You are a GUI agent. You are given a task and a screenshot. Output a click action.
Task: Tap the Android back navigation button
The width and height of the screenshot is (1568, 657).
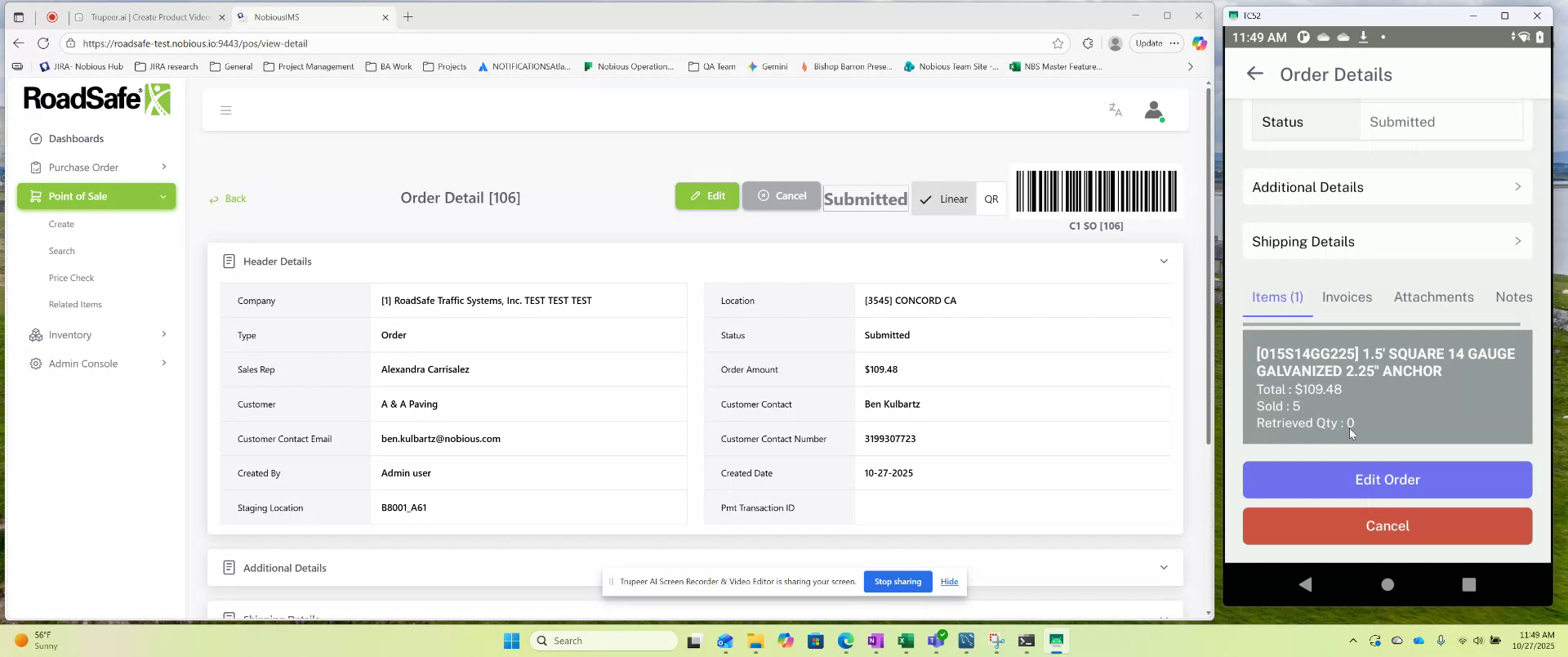(1305, 584)
